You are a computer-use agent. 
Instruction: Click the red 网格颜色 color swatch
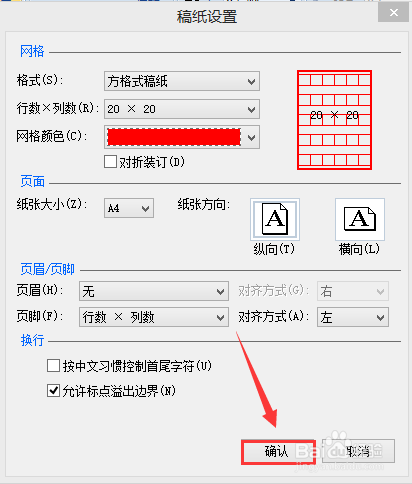pos(174,137)
